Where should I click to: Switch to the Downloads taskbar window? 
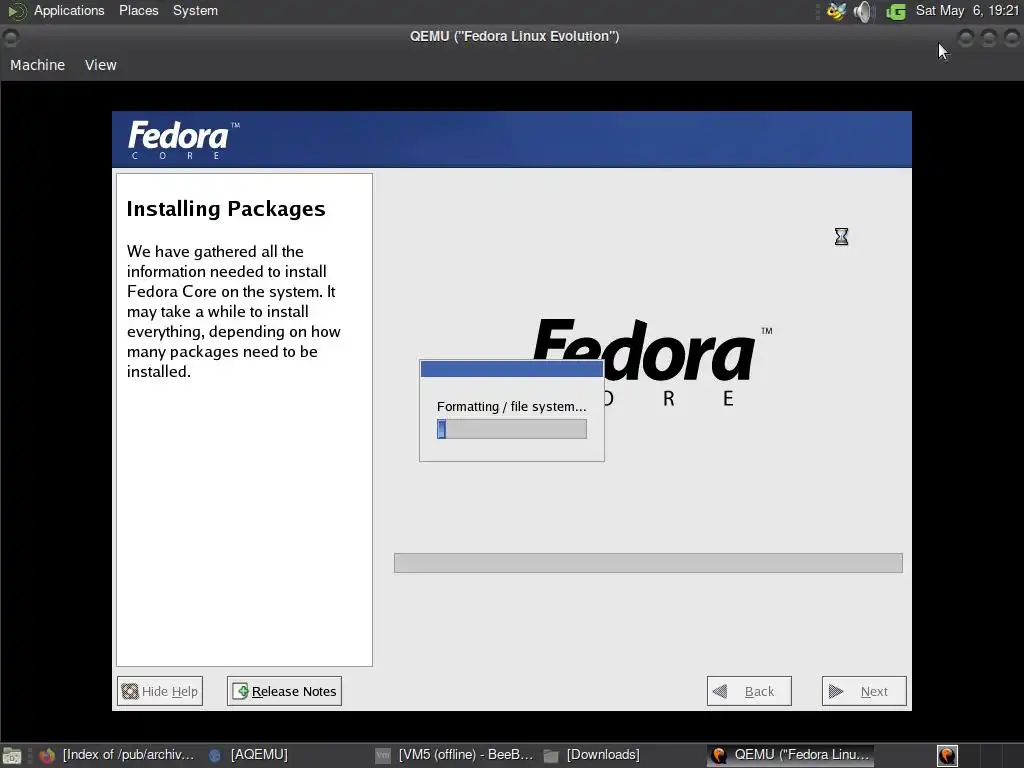tap(592, 755)
